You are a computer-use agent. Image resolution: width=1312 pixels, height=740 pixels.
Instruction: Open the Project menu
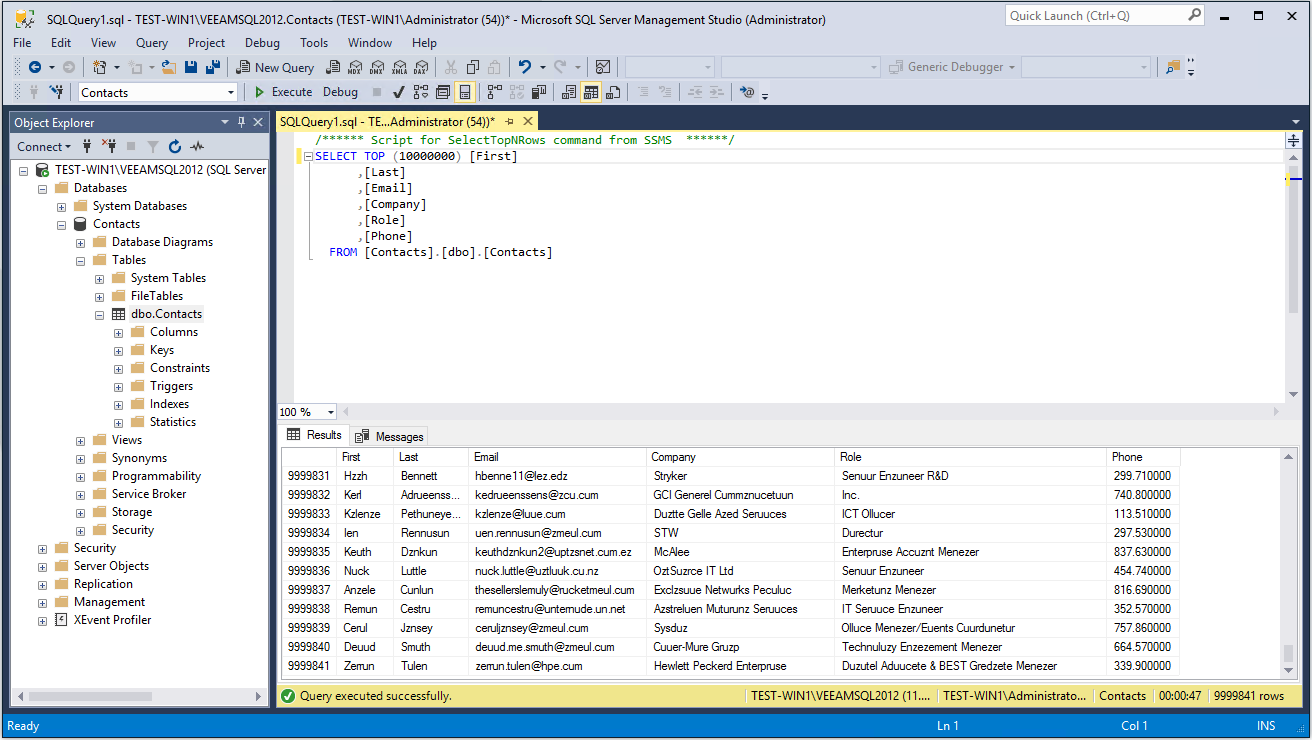click(x=206, y=43)
